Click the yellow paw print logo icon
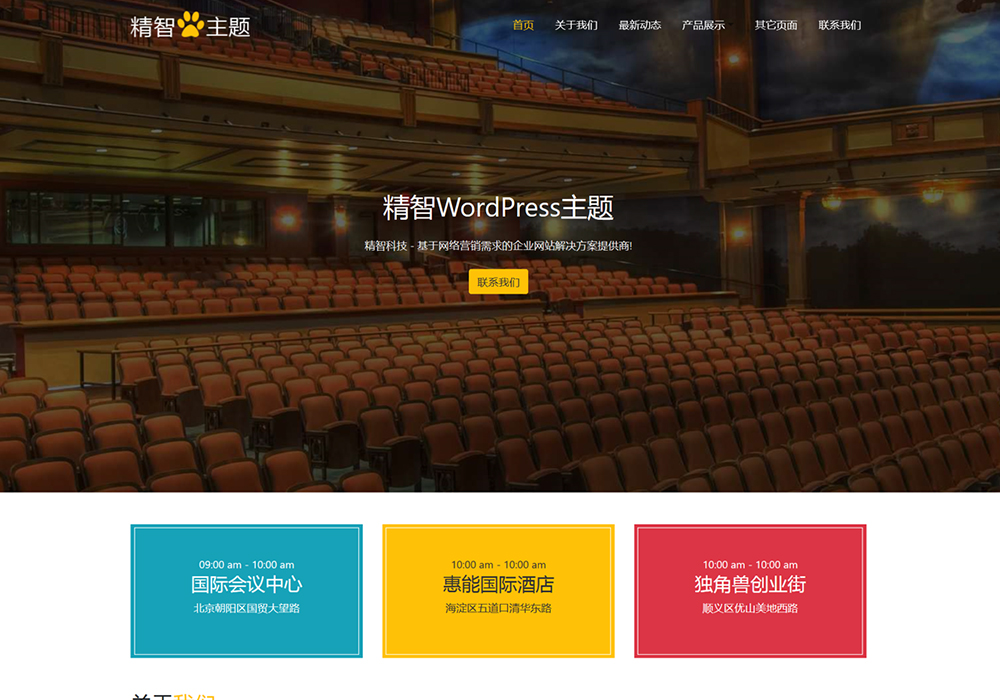 [x=191, y=25]
